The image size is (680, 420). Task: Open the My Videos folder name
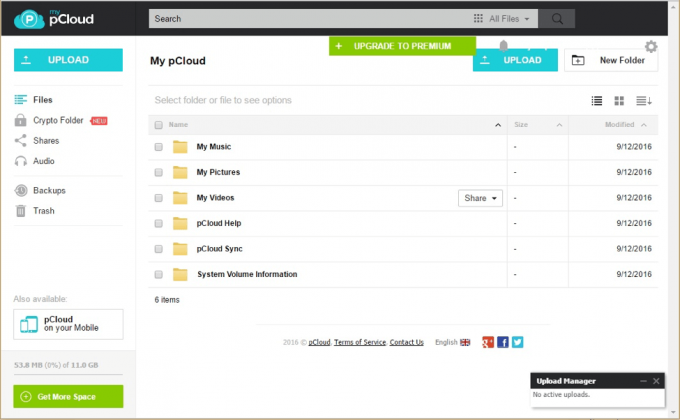tap(215, 198)
